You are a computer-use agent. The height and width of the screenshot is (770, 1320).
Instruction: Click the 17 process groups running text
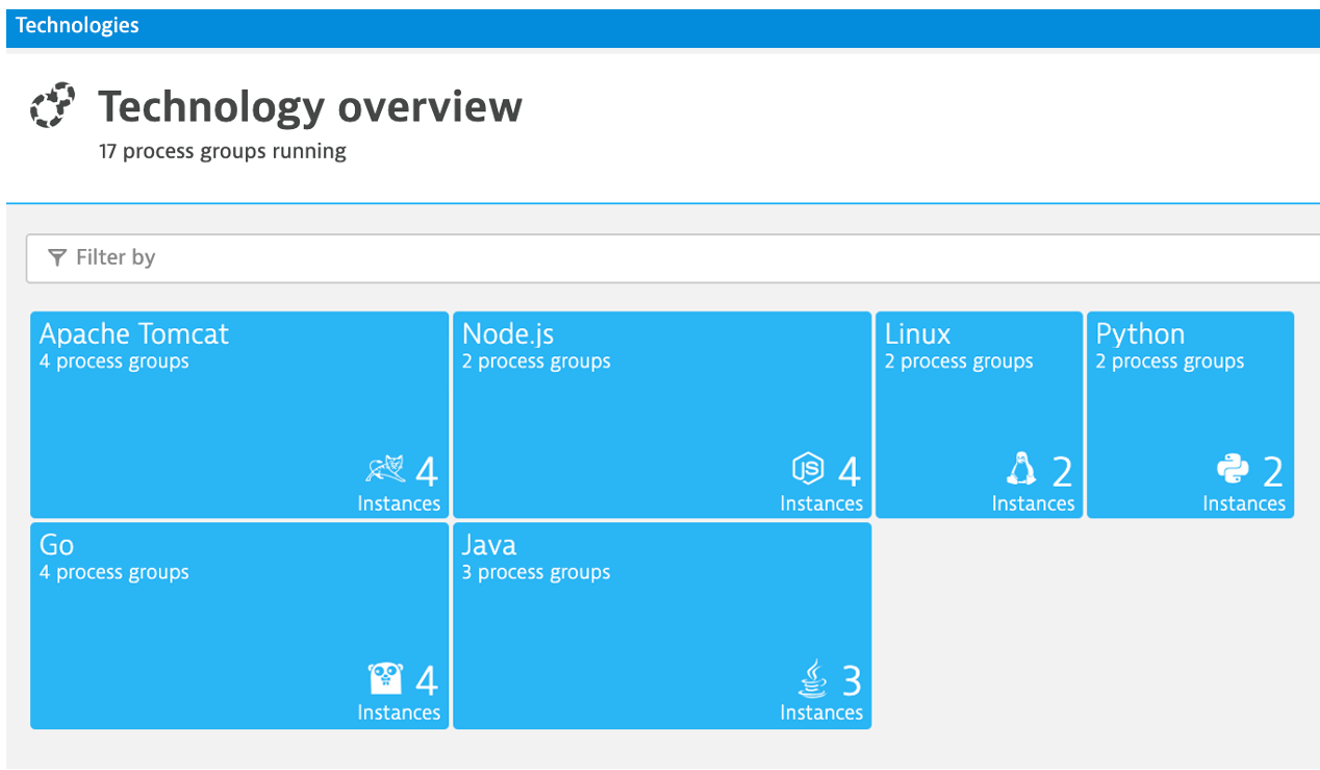click(222, 152)
